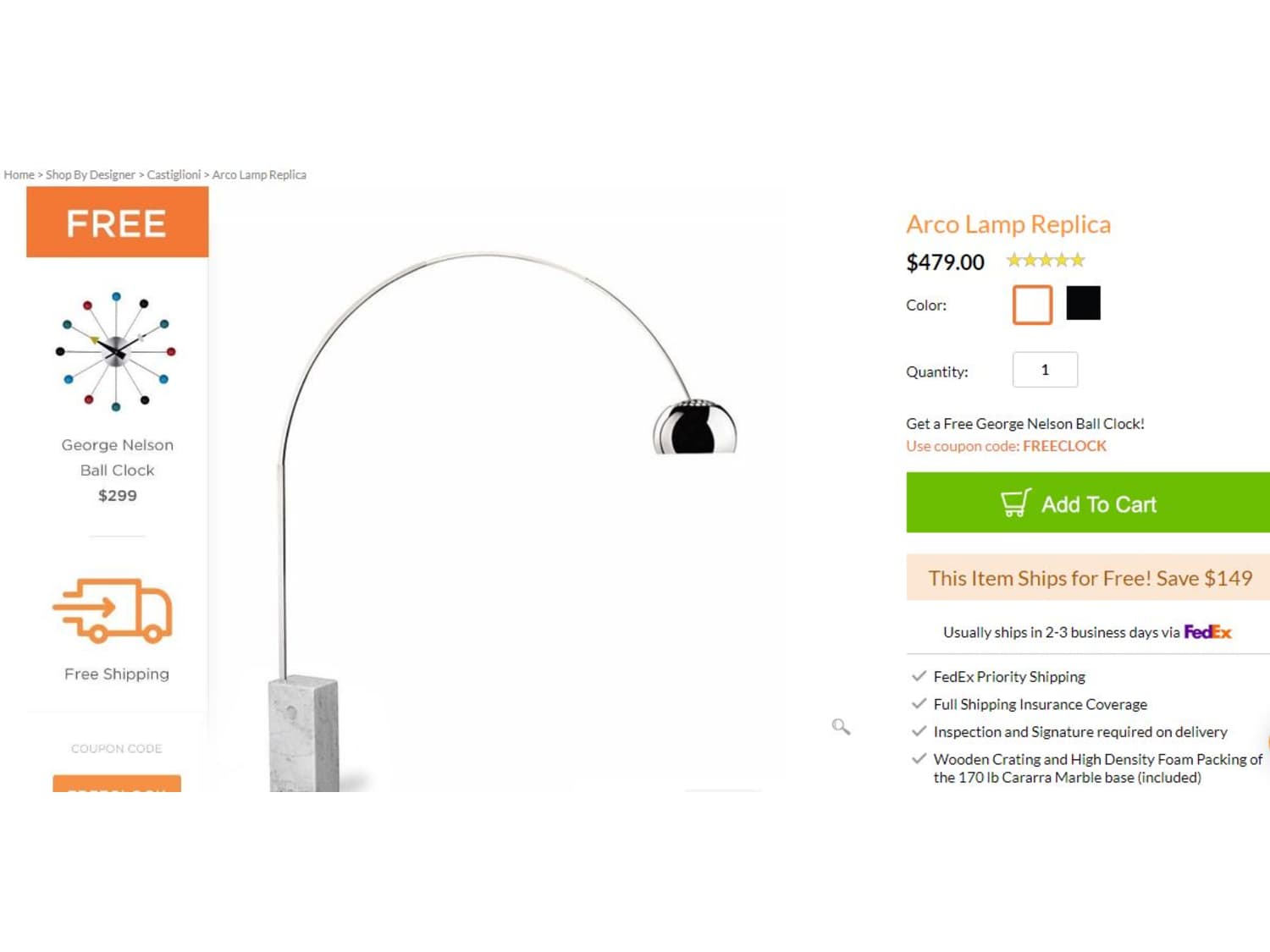Click the FREECLOCK coupon code text
Screen dimensions: 1270x952
coord(1064,446)
